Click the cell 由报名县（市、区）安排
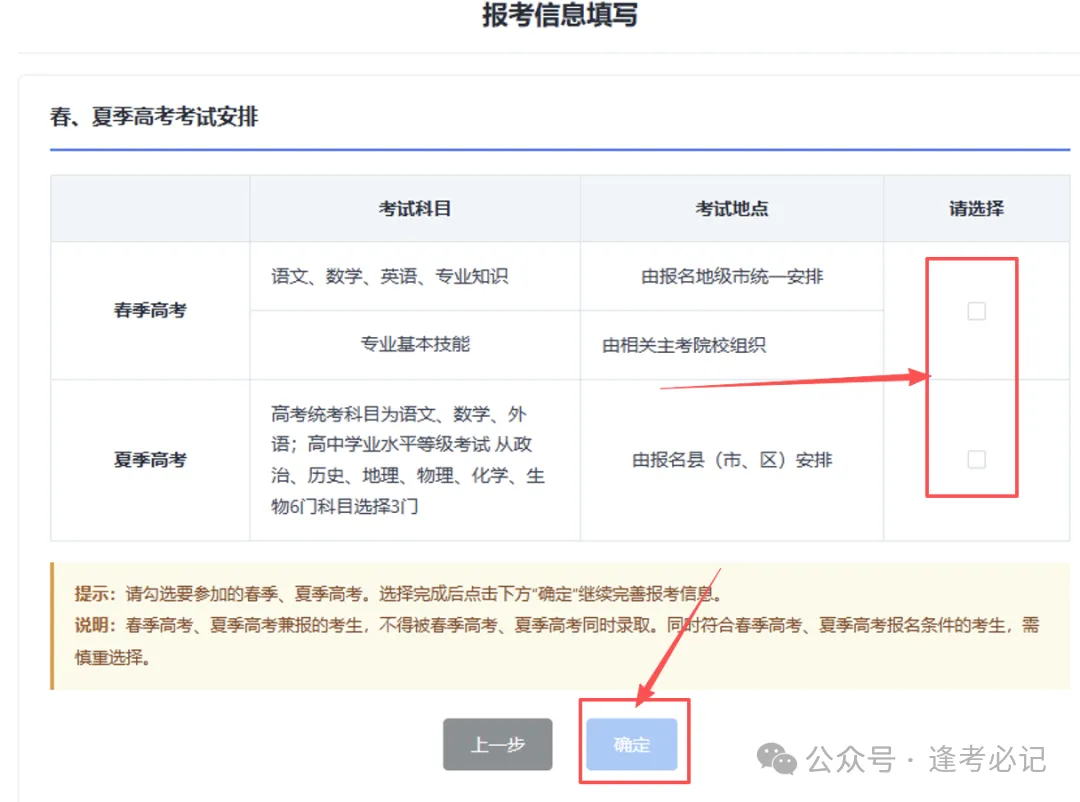Image resolution: width=1080 pixels, height=802 pixels. click(731, 460)
